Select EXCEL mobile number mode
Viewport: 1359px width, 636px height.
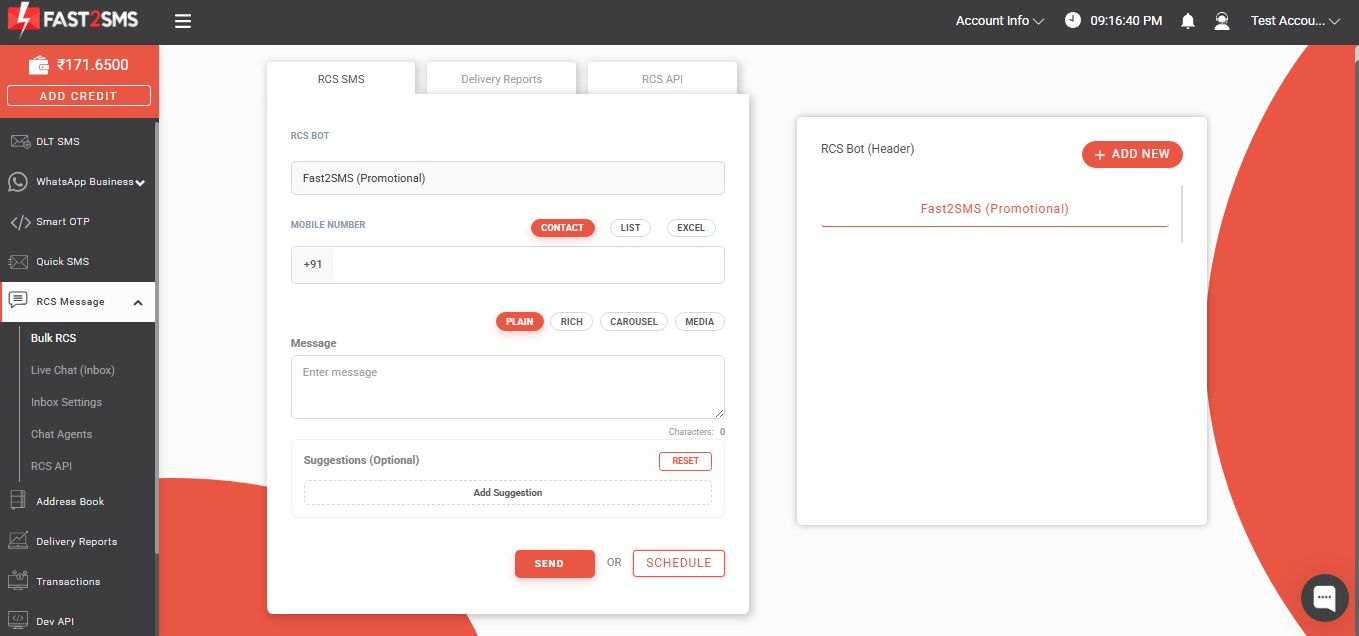pos(691,228)
